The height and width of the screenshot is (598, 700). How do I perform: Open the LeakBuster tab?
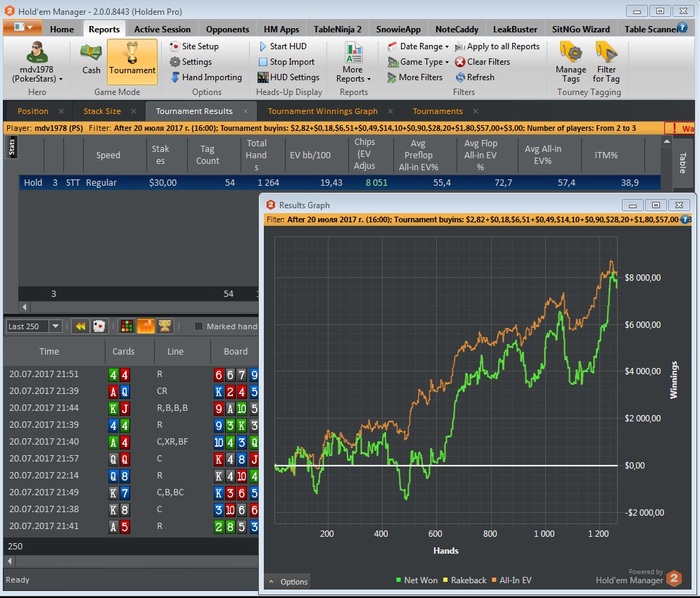(515, 29)
